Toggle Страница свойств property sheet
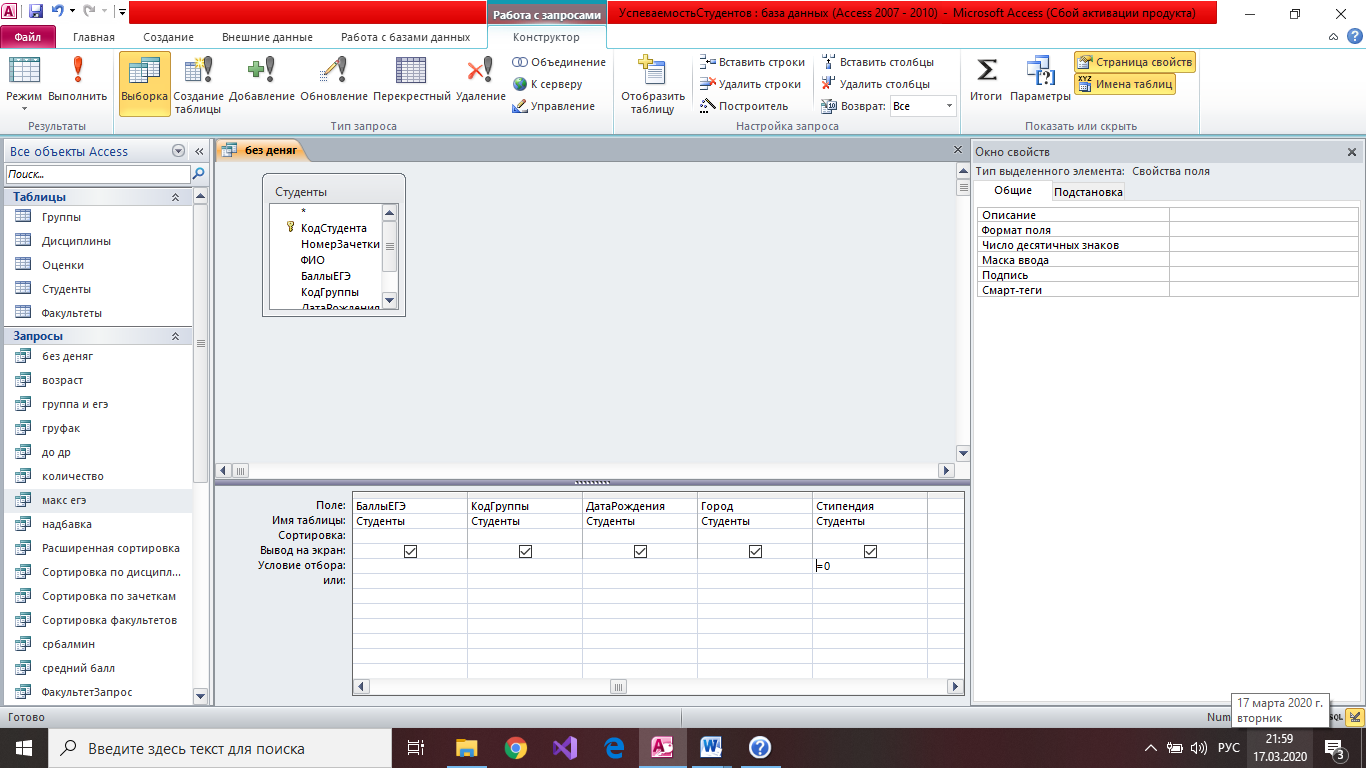Screen dimensions: 1366x768 click(x=1135, y=62)
